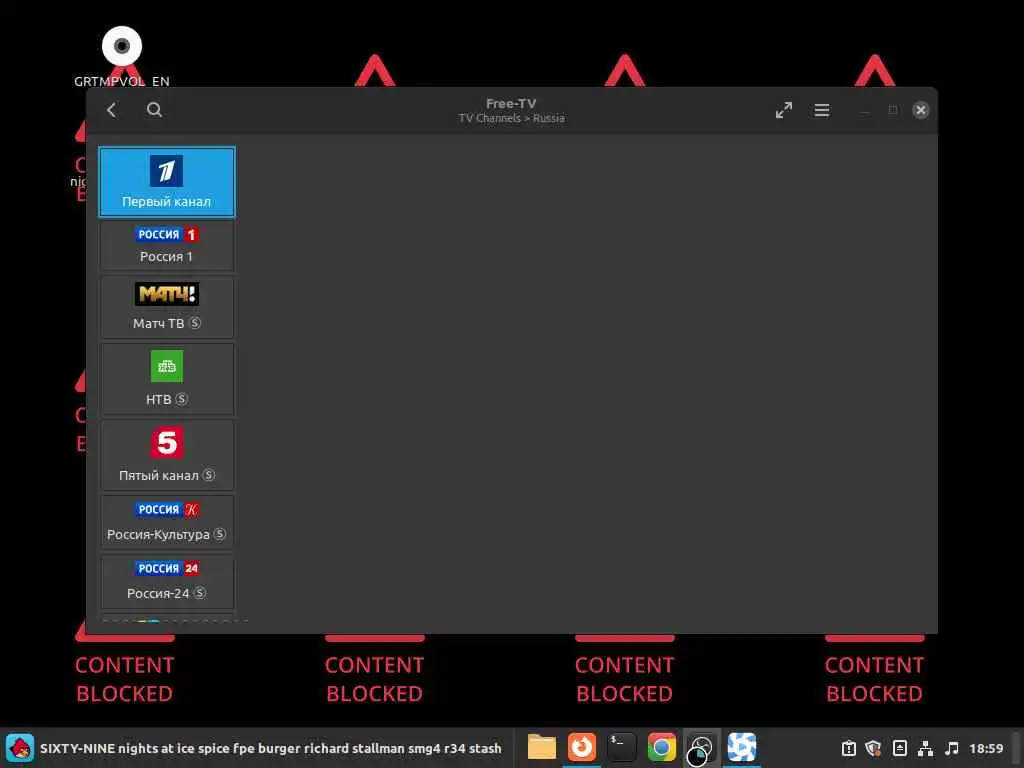
Task: Select the Россия 1 channel tile
Action: (167, 245)
